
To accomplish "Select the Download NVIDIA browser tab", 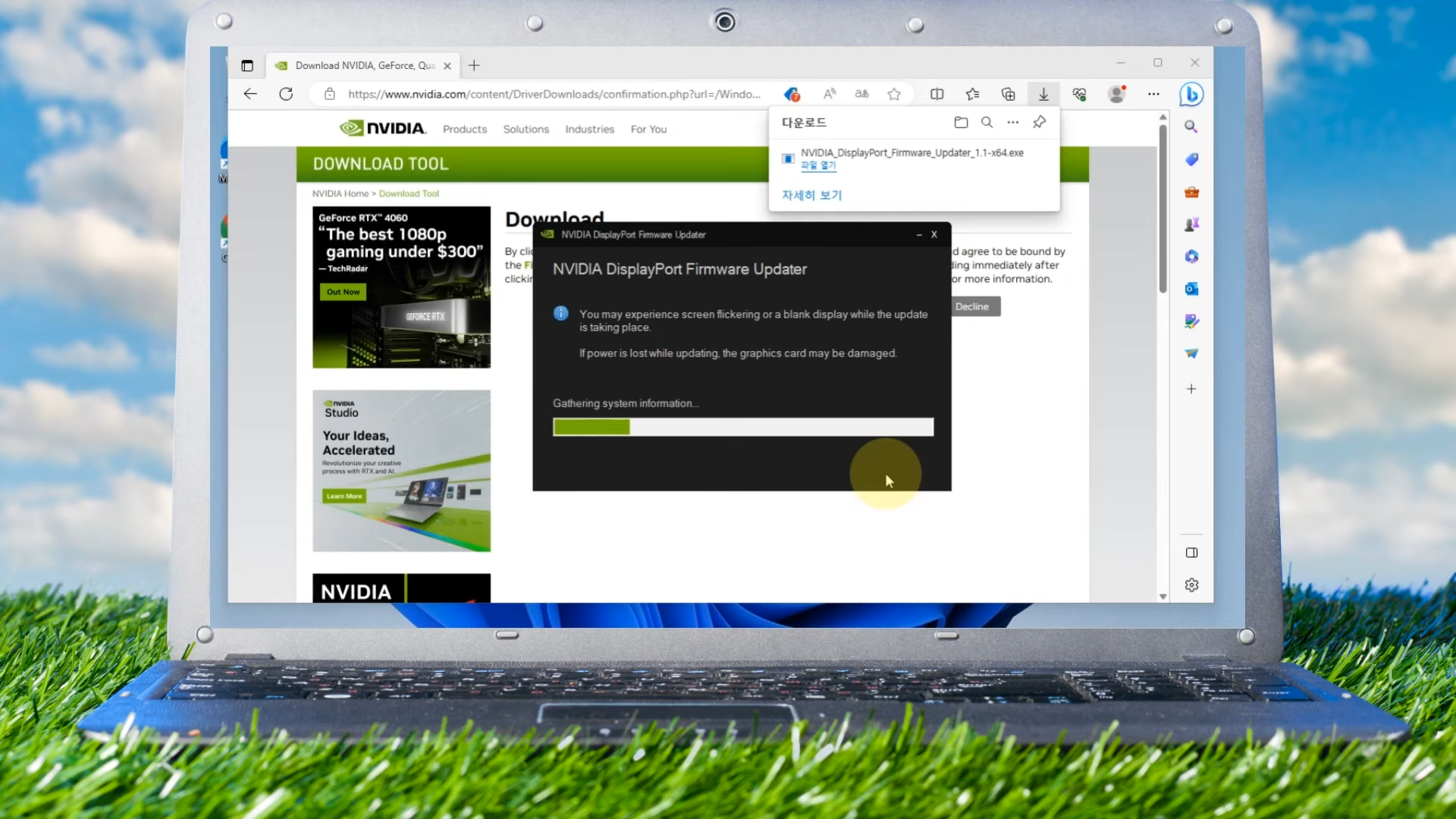I will [x=362, y=66].
